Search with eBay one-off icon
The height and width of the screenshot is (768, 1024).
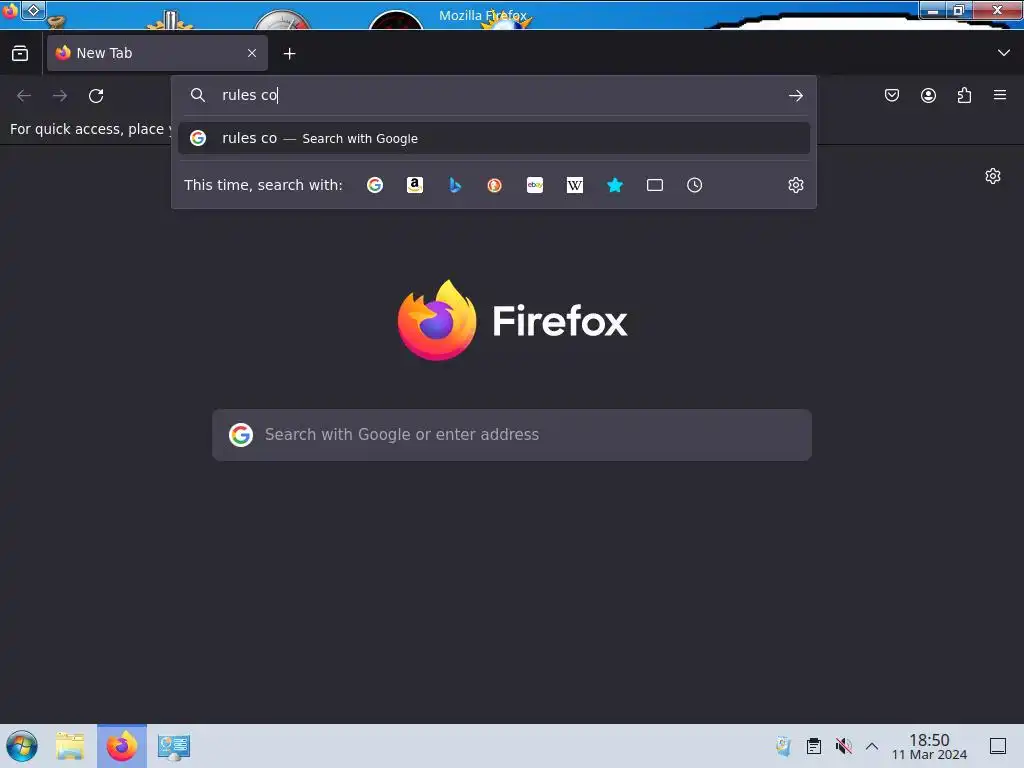coord(535,185)
